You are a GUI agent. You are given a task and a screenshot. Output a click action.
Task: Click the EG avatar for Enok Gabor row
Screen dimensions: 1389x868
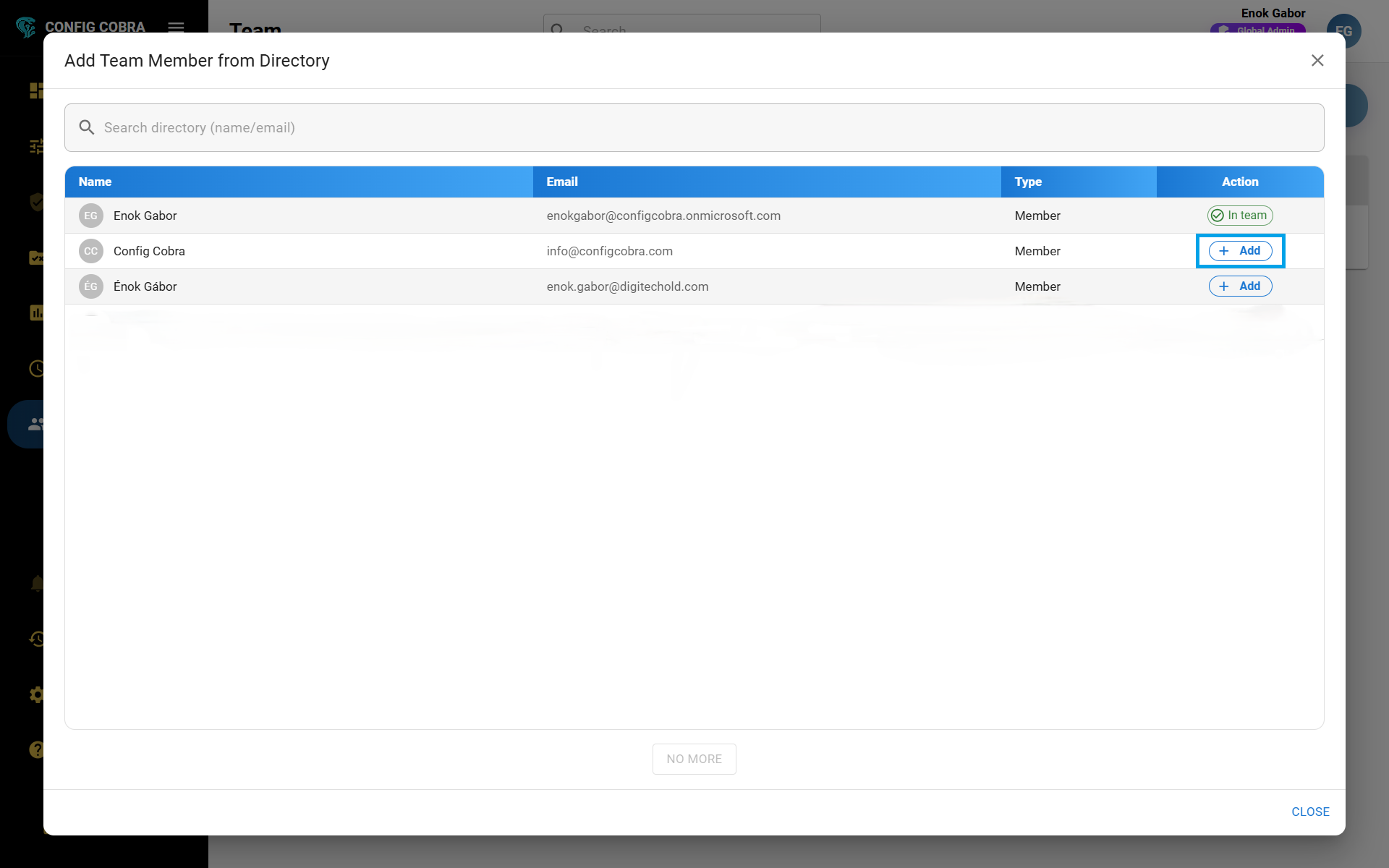(x=91, y=216)
